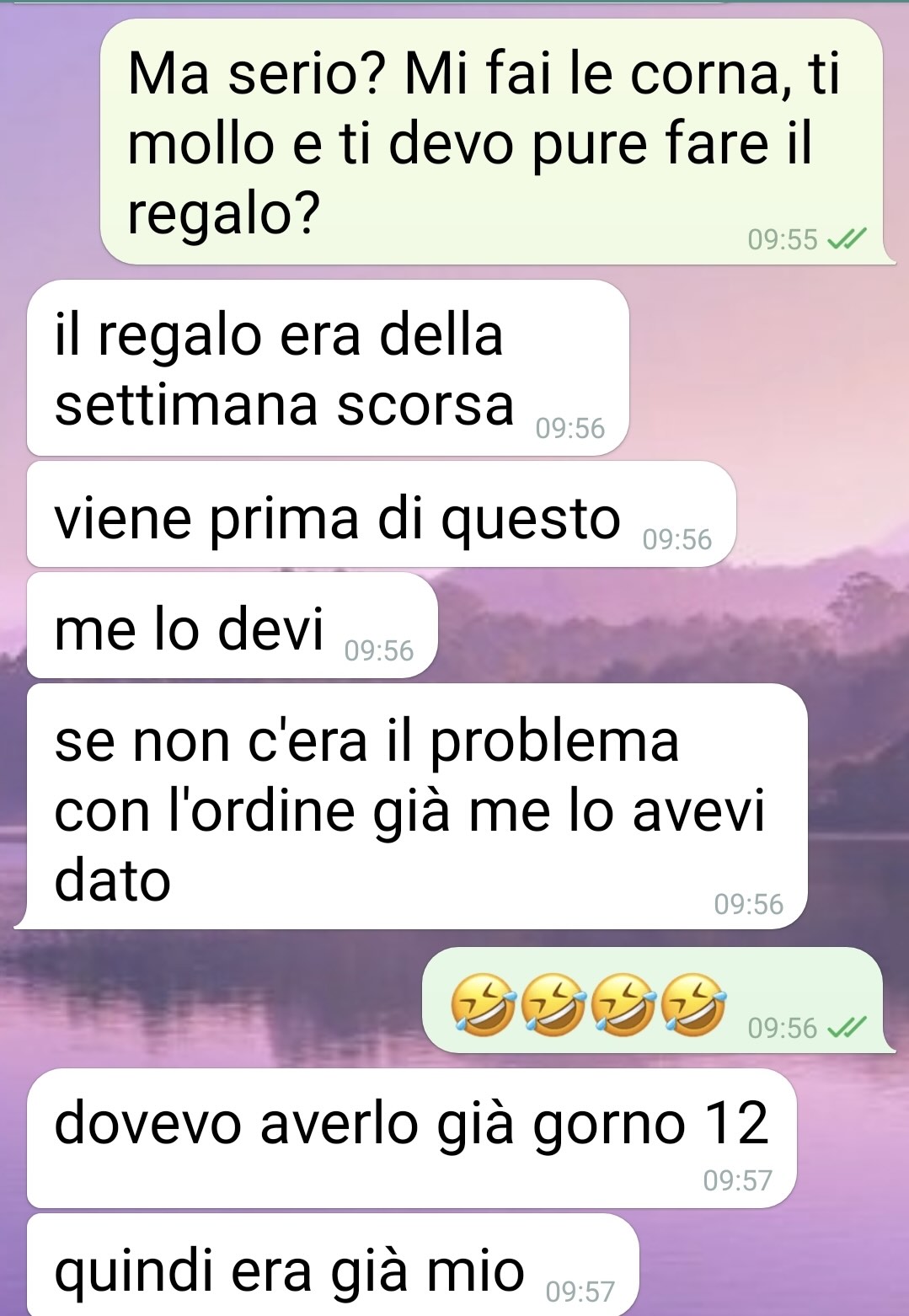Tap the 09:56 timestamp beside 'me lo devi'

379,651
